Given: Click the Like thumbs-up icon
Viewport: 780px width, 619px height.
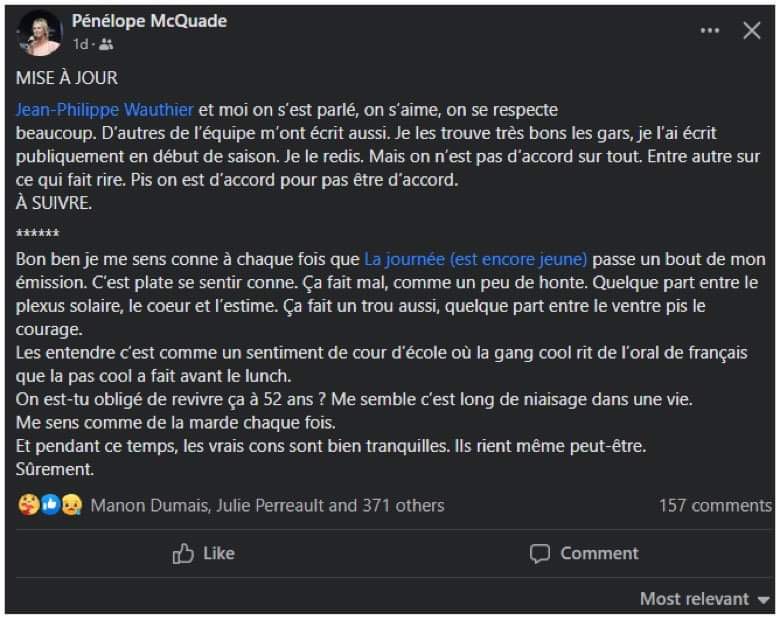Looking at the screenshot, I should (x=183, y=553).
